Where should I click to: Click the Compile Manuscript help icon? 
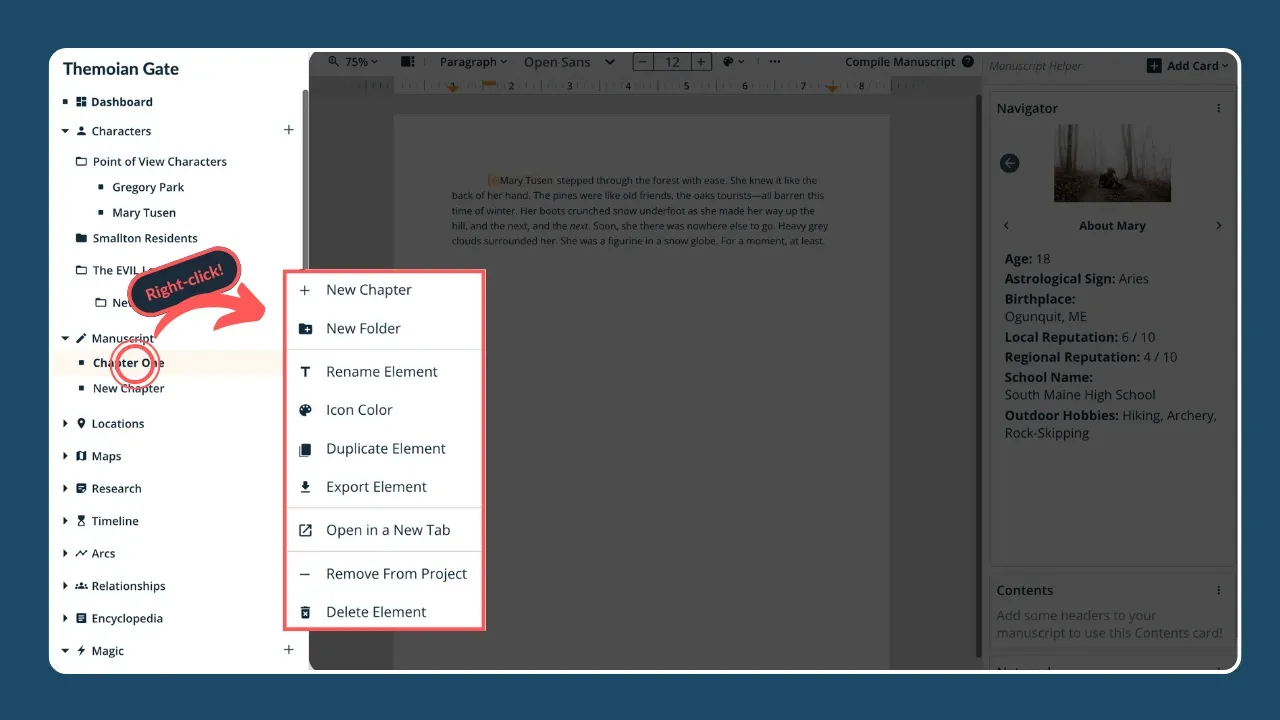tap(968, 62)
